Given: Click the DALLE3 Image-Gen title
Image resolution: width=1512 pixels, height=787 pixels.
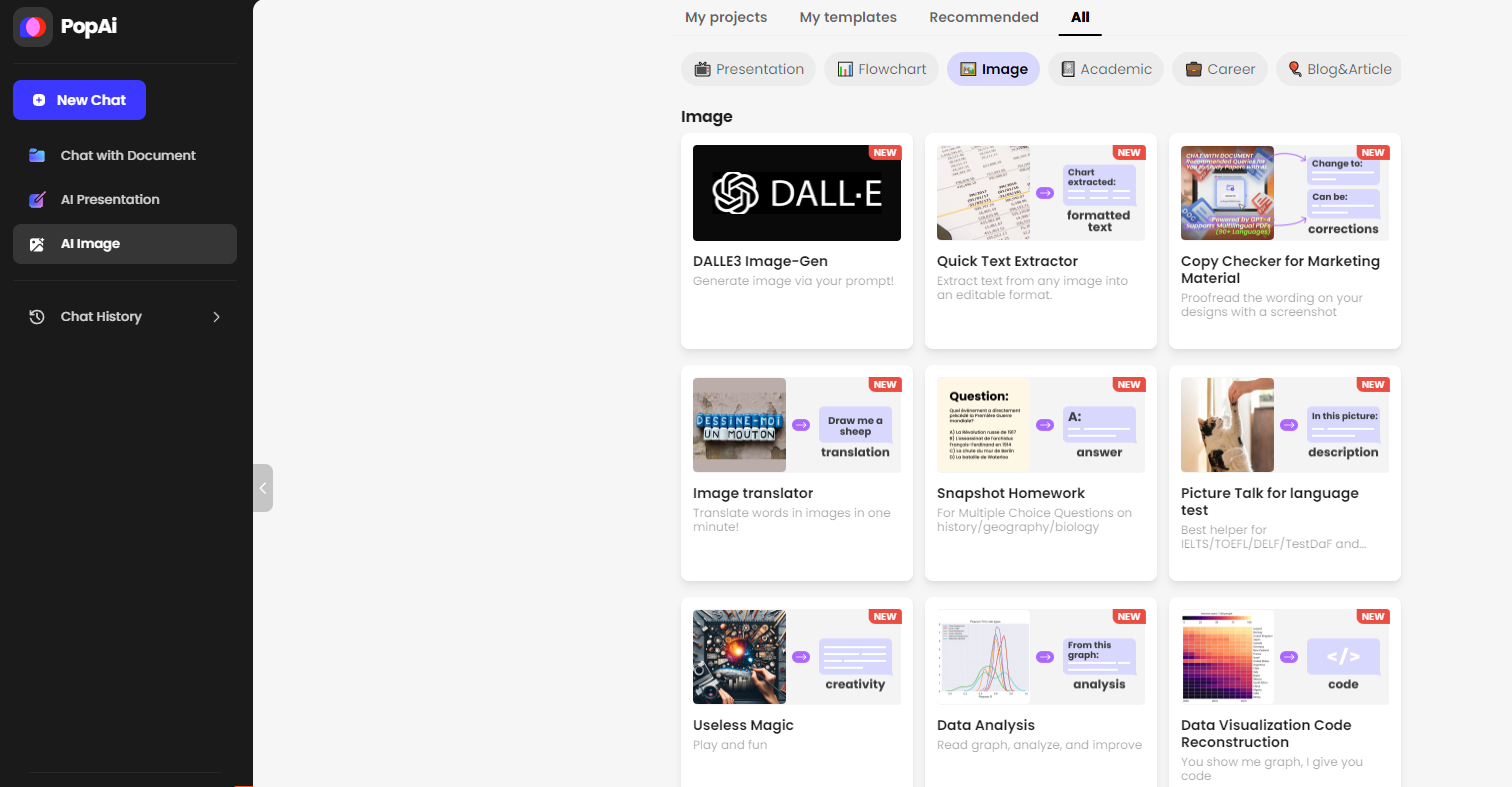Looking at the screenshot, I should (760, 261).
